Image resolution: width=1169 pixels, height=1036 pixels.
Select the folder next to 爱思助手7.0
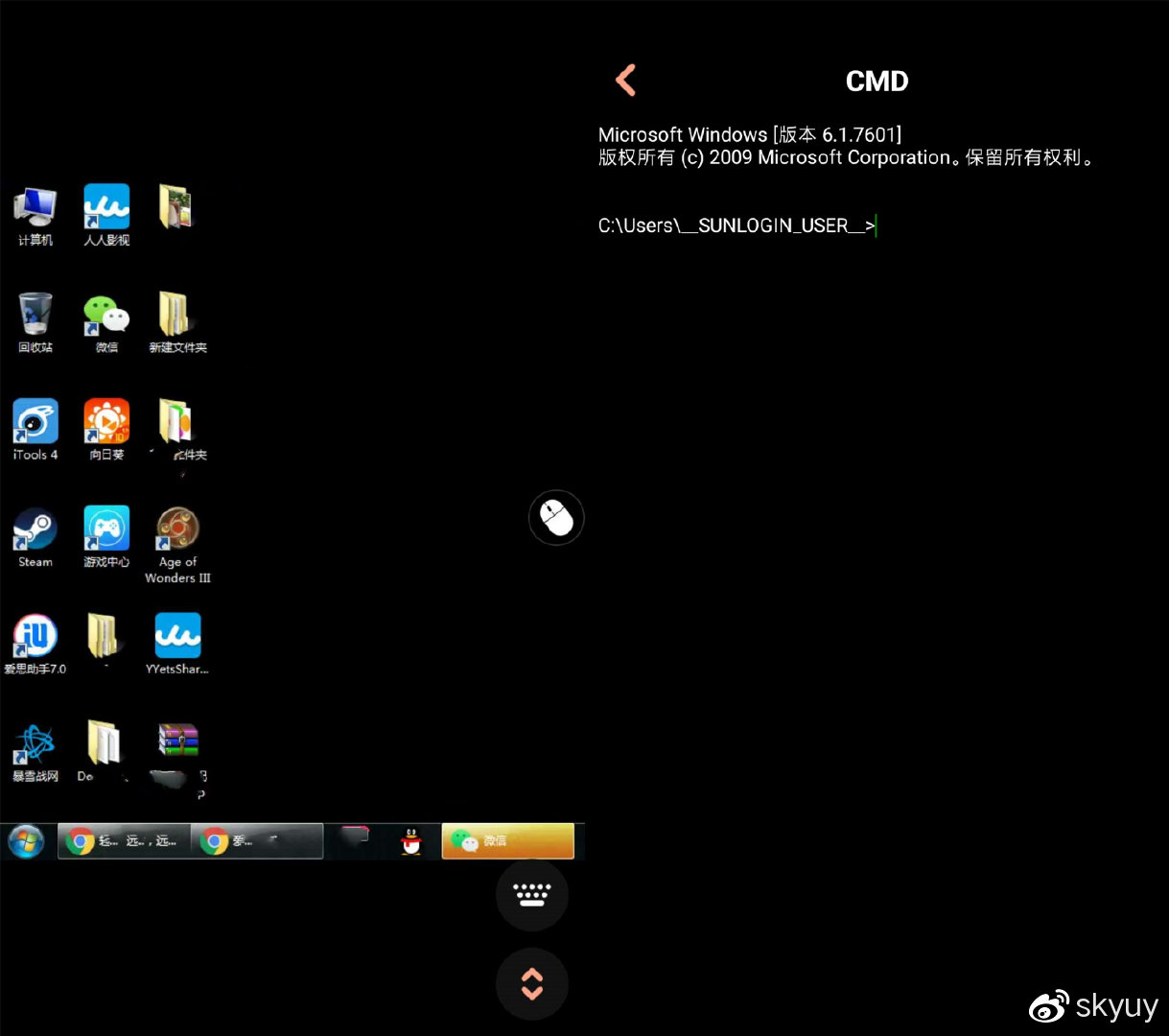103,636
